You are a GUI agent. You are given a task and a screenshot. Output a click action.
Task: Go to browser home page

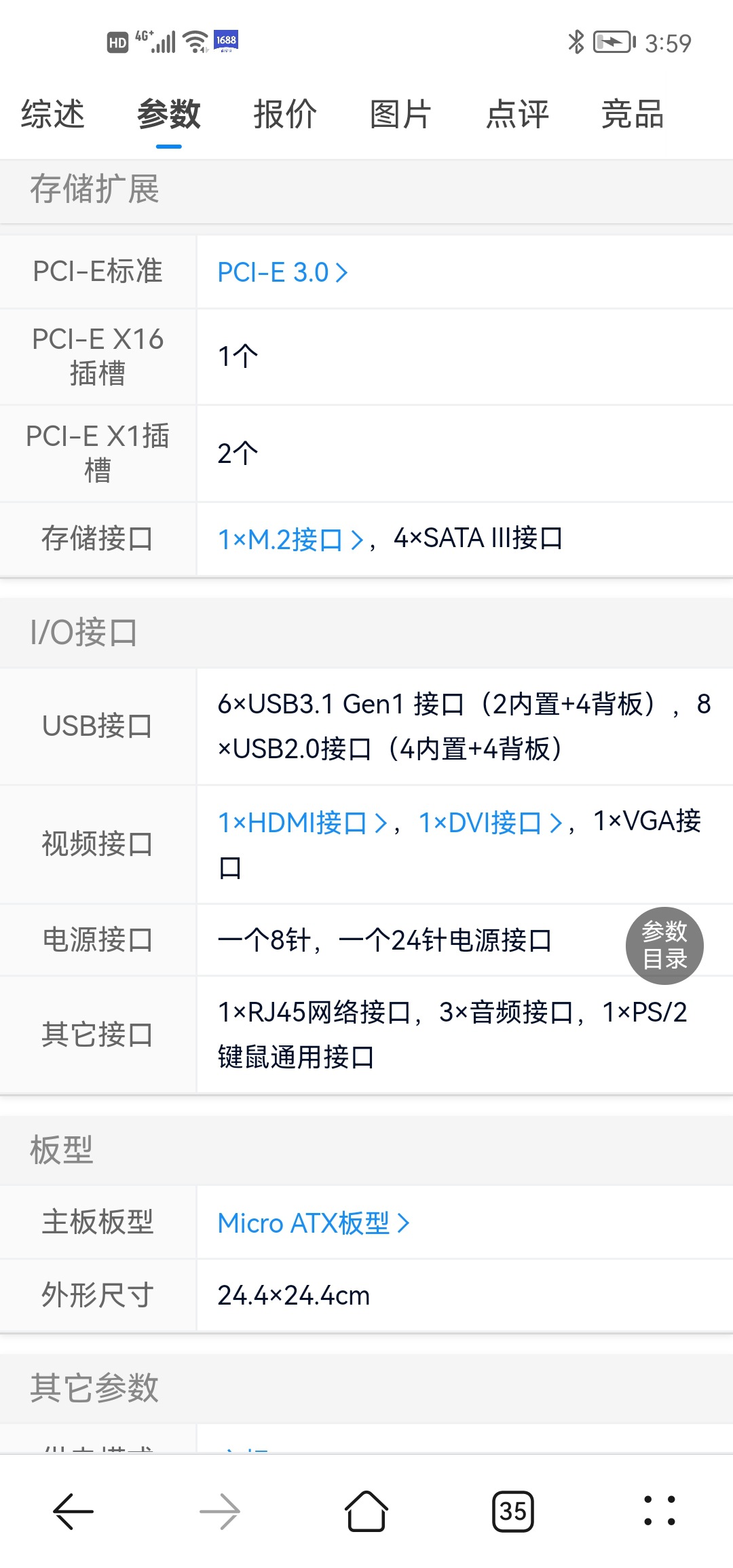point(366,1512)
